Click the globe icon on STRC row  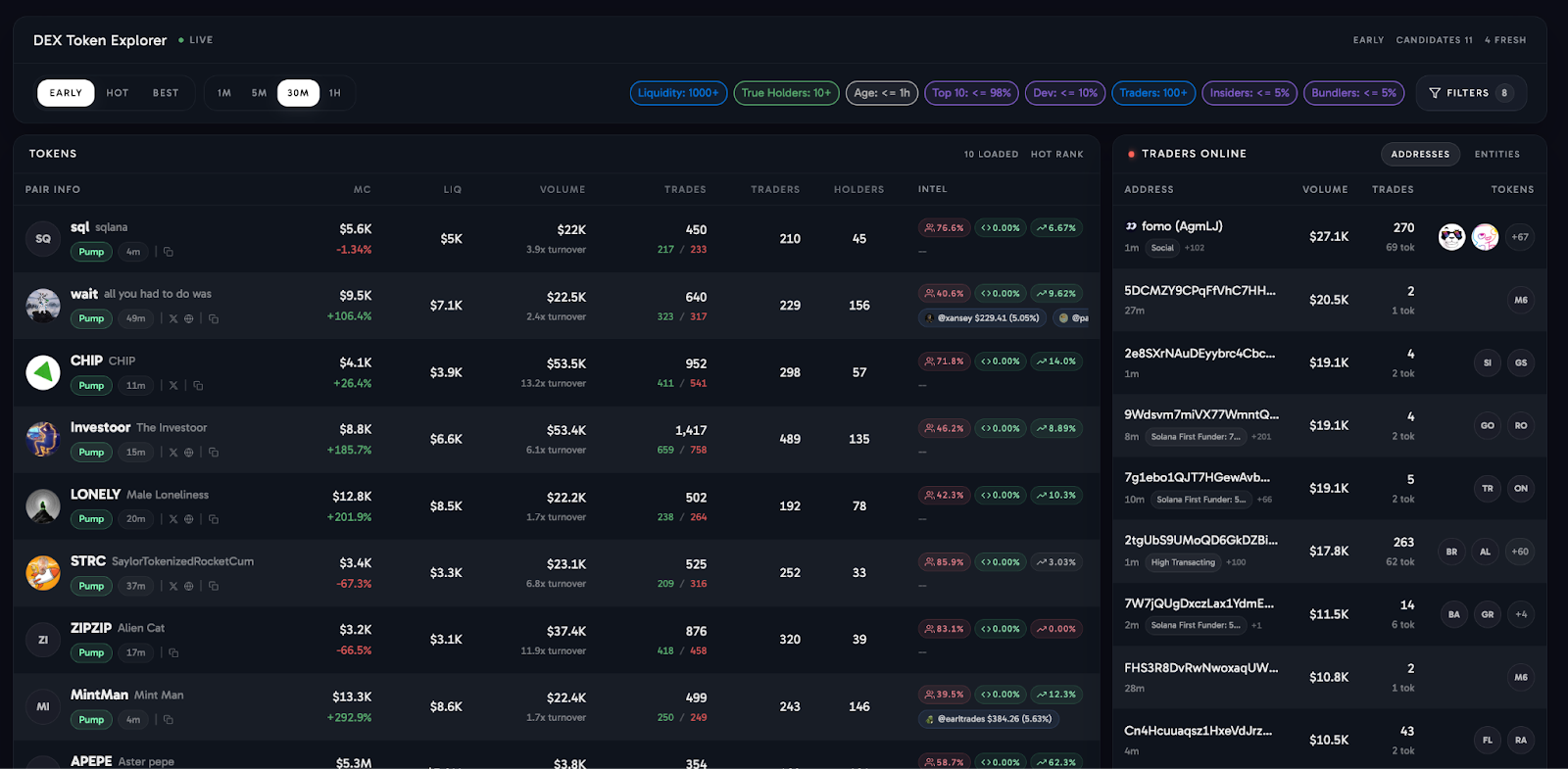[x=189, y=586]
